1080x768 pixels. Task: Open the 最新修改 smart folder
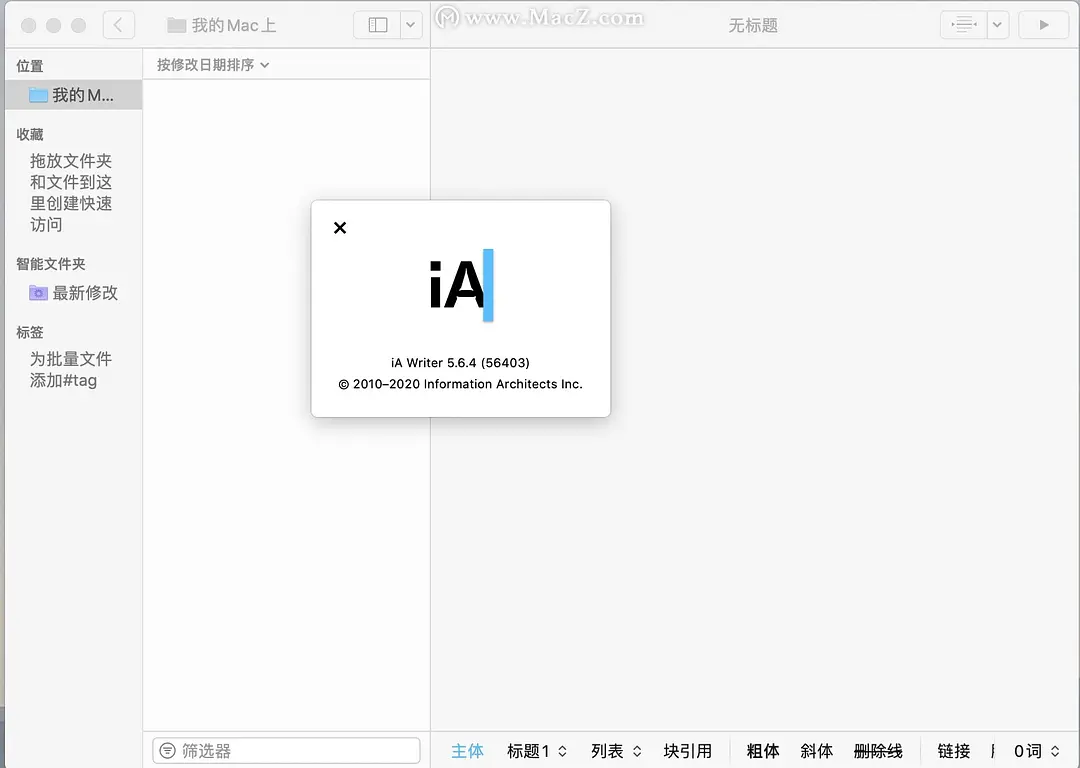74,293
